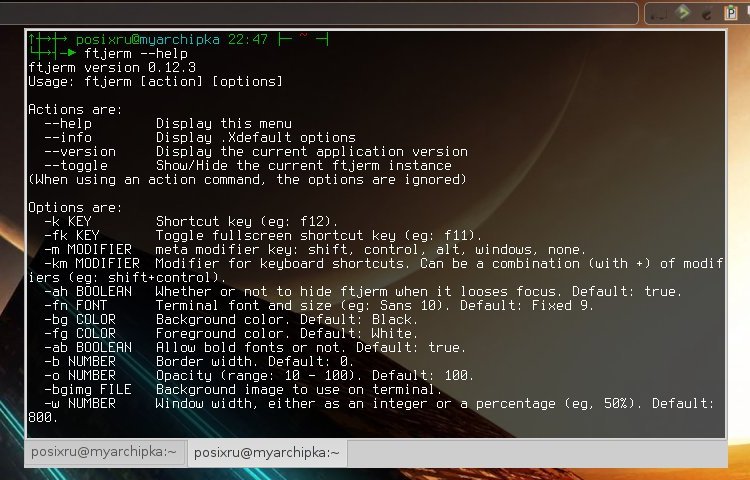Click the '--version' action entry
Image resolution: width=750 pixels, height=480 pixels.
coord(80,152)
